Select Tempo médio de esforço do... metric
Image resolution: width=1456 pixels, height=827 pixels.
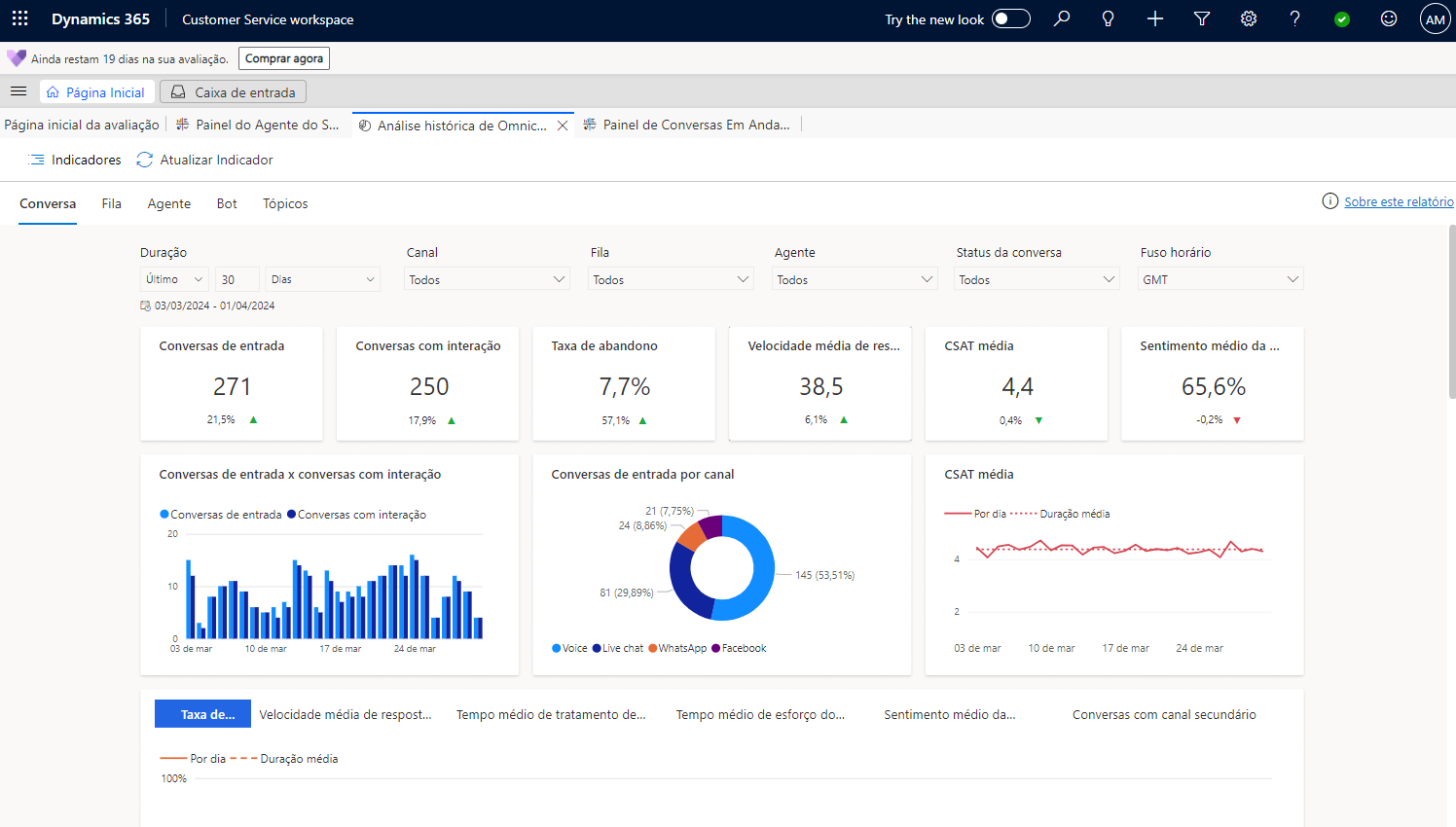760,714
